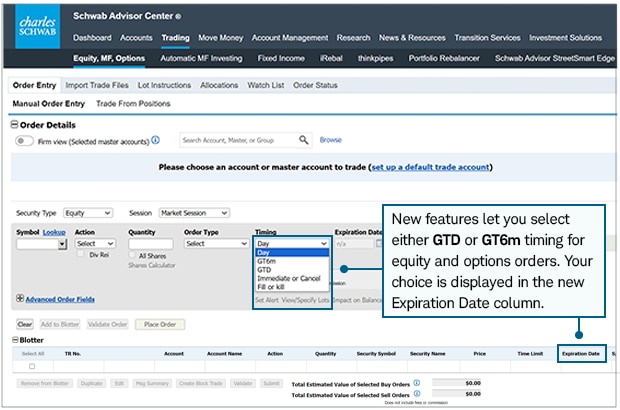The height and width of the screenshot is (410, 620).
Task: Click the Symbol Lookup link
Action: click(x=54, y=232)
